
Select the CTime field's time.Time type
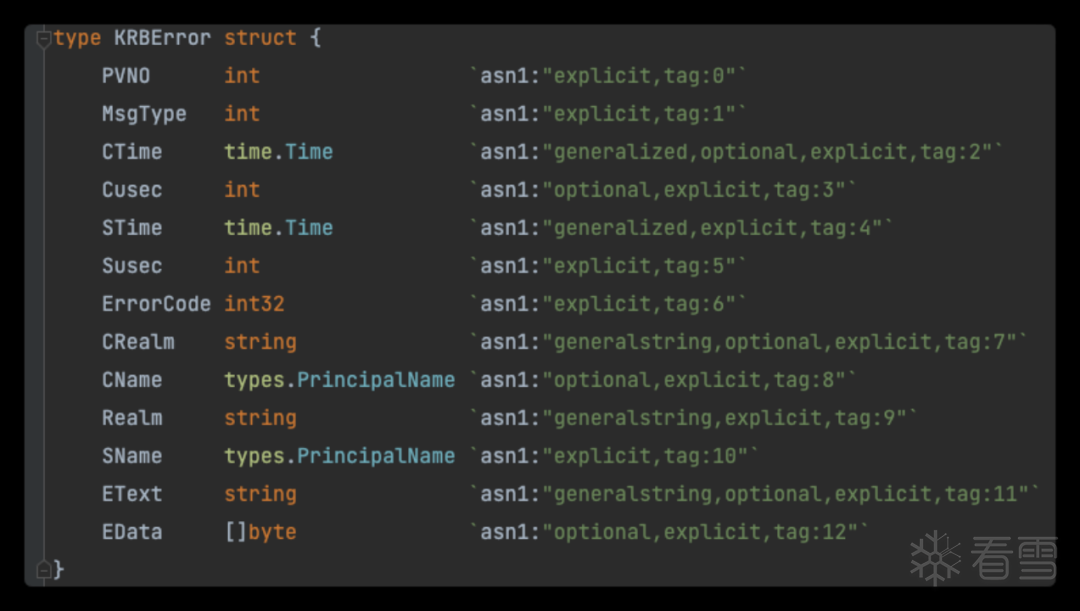pos(278,152)
